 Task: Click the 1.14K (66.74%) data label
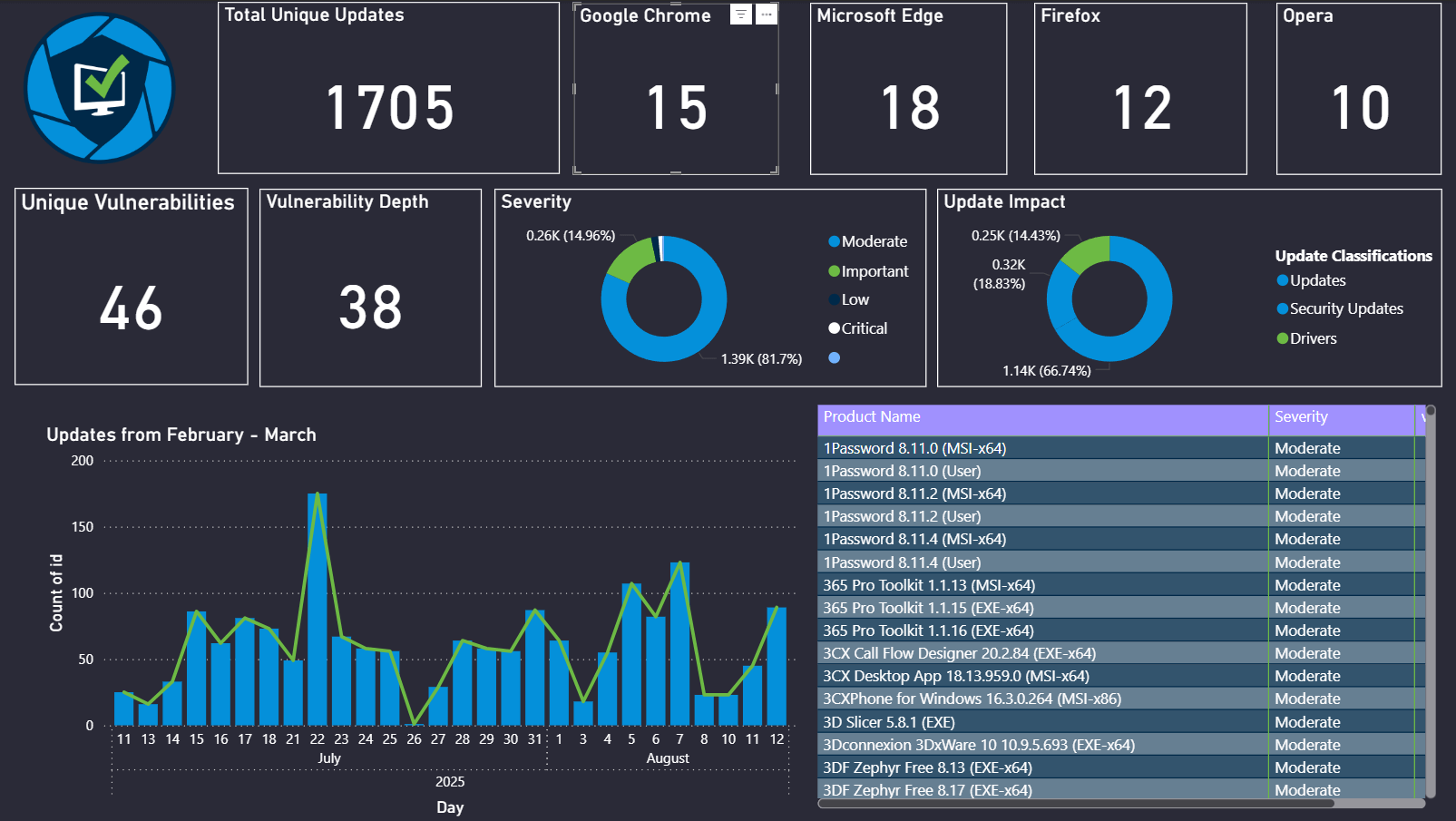(x=1047, y=371)
